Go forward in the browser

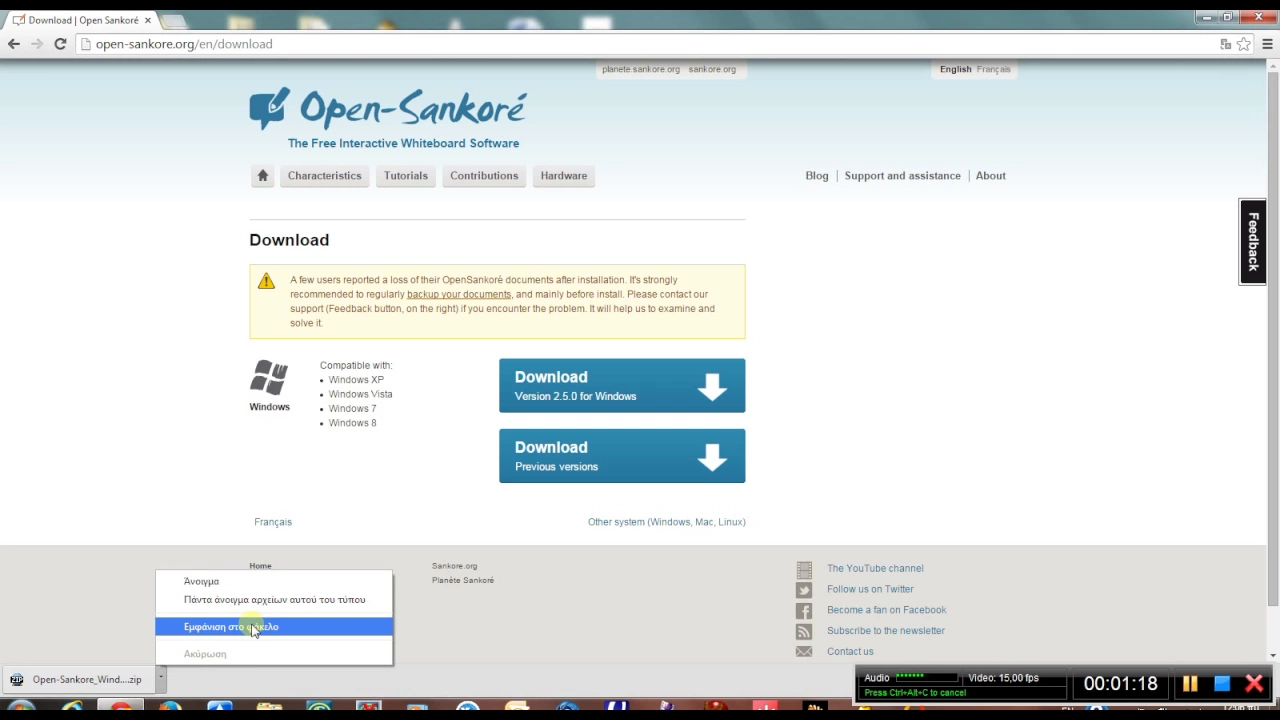(x=37, y=44)
